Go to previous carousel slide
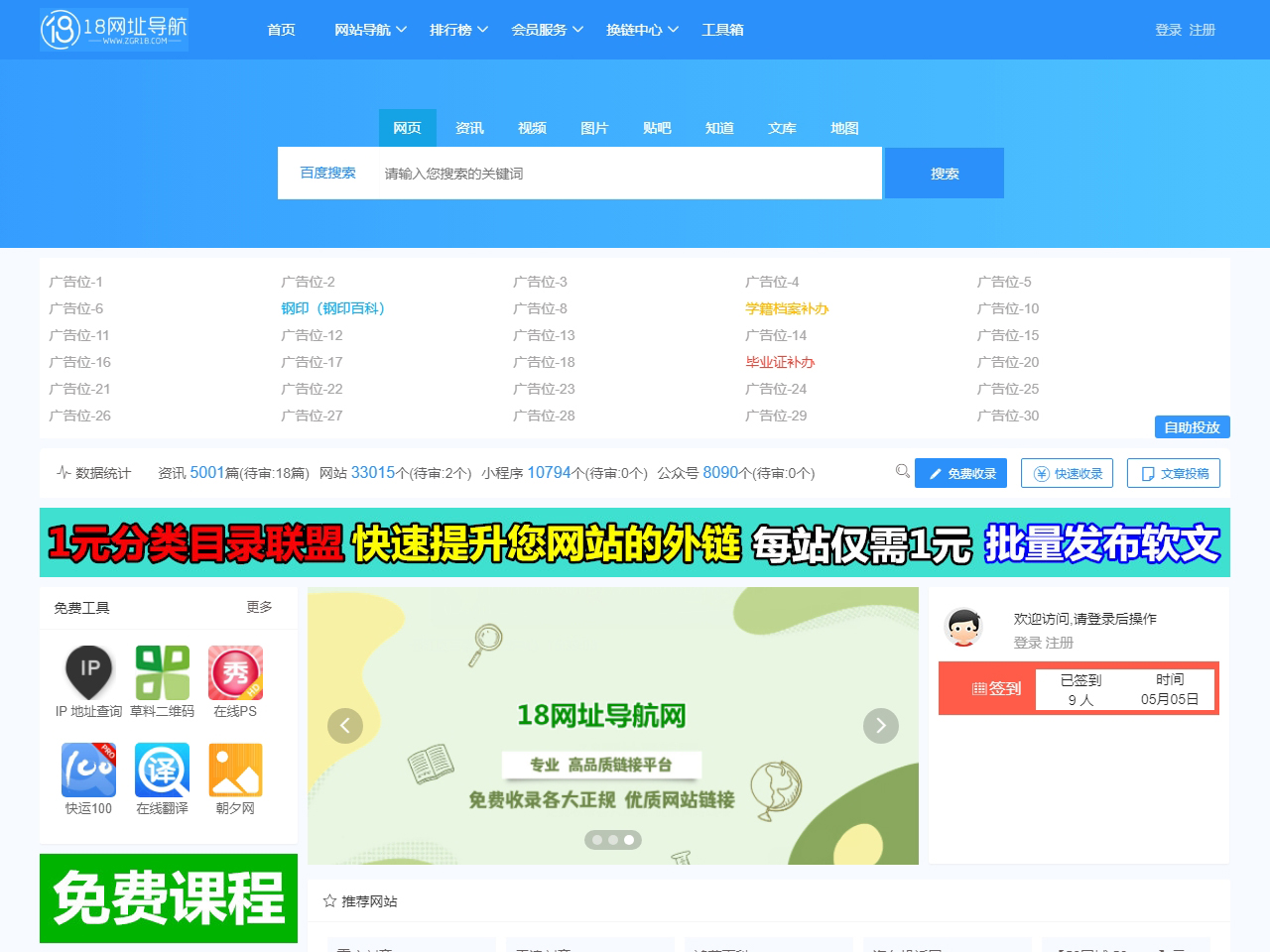The image size is (1270, 952). [x=345, y=726]
